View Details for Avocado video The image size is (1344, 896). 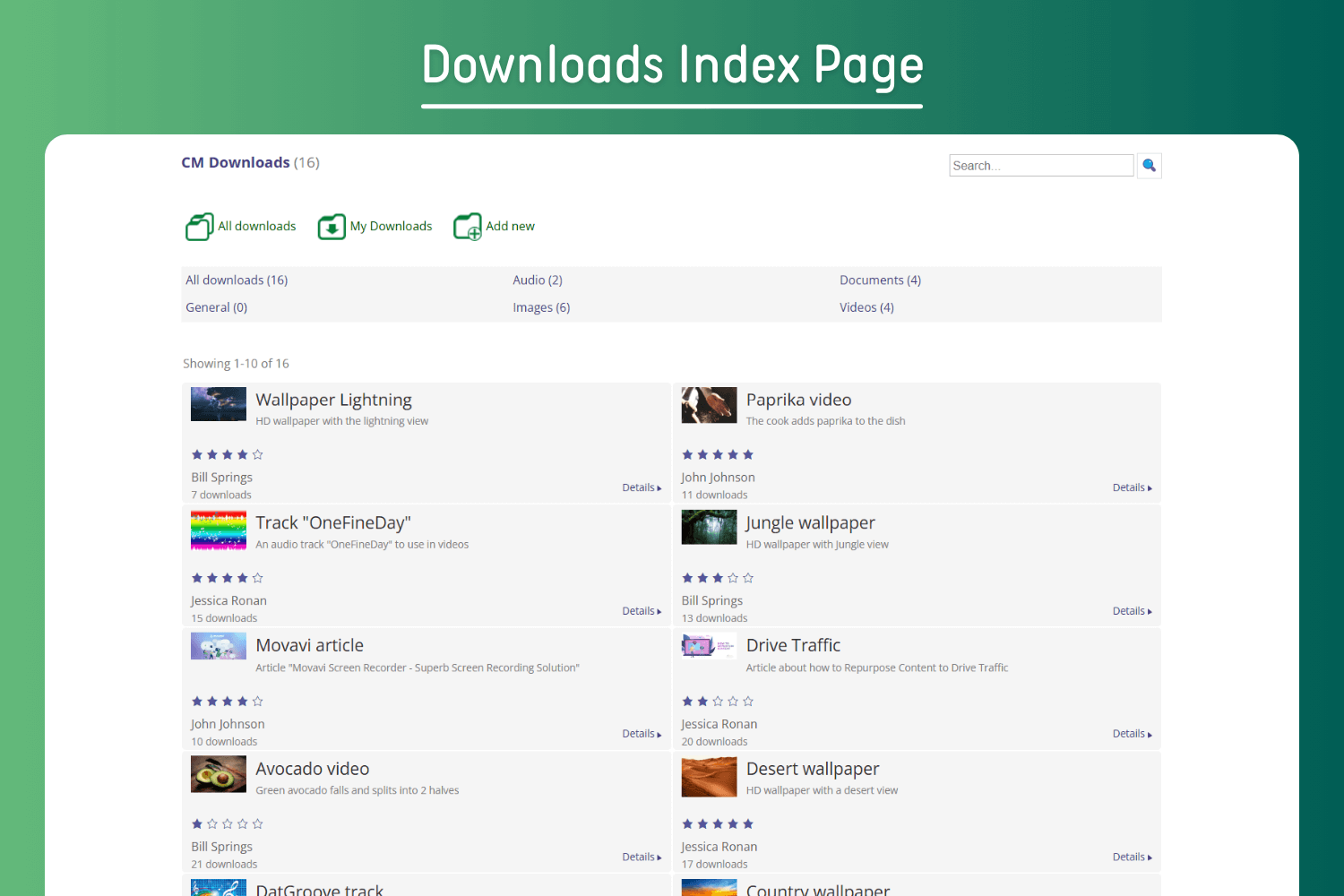click(x=642, y=857)
